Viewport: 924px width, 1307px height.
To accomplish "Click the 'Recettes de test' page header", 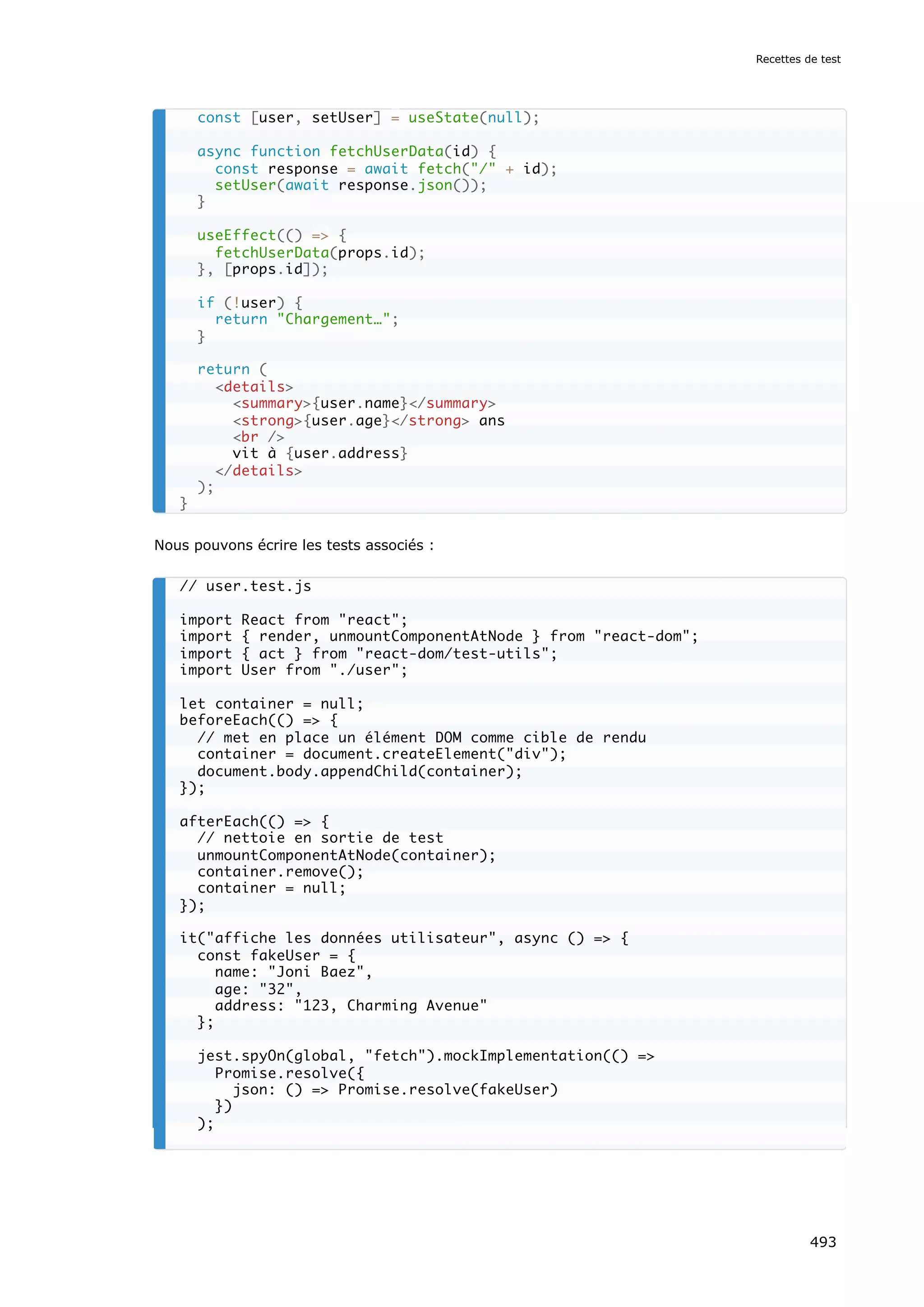I will 798,59.
